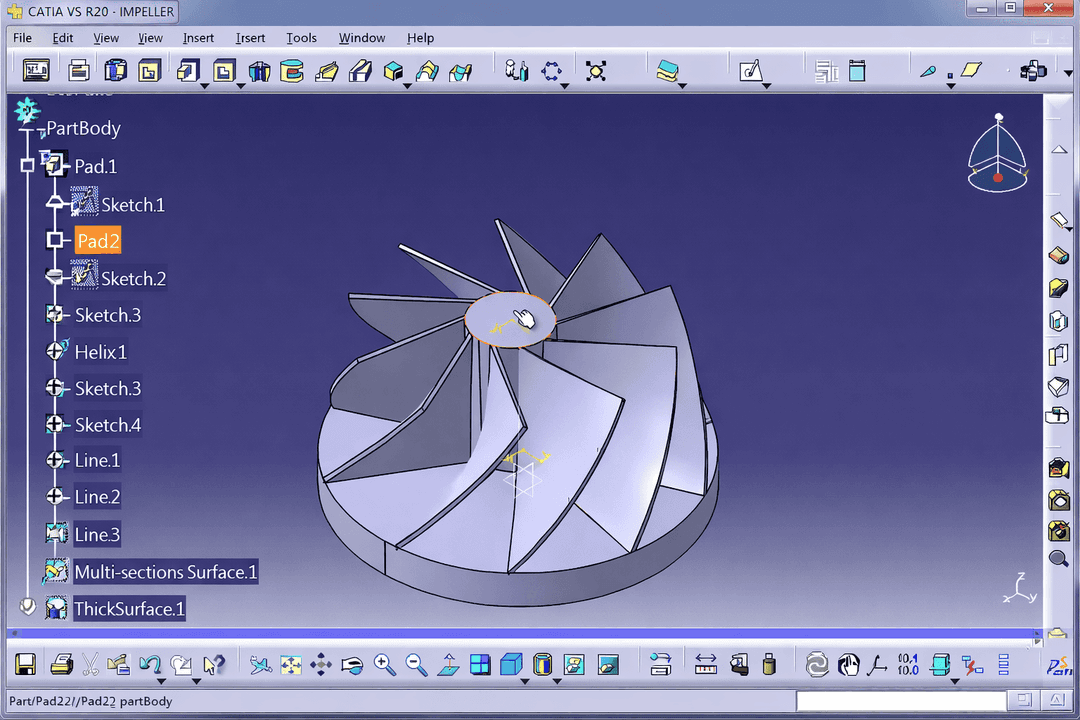
Task: Select the Shading with Edges view mode
Action: point(510,664)
